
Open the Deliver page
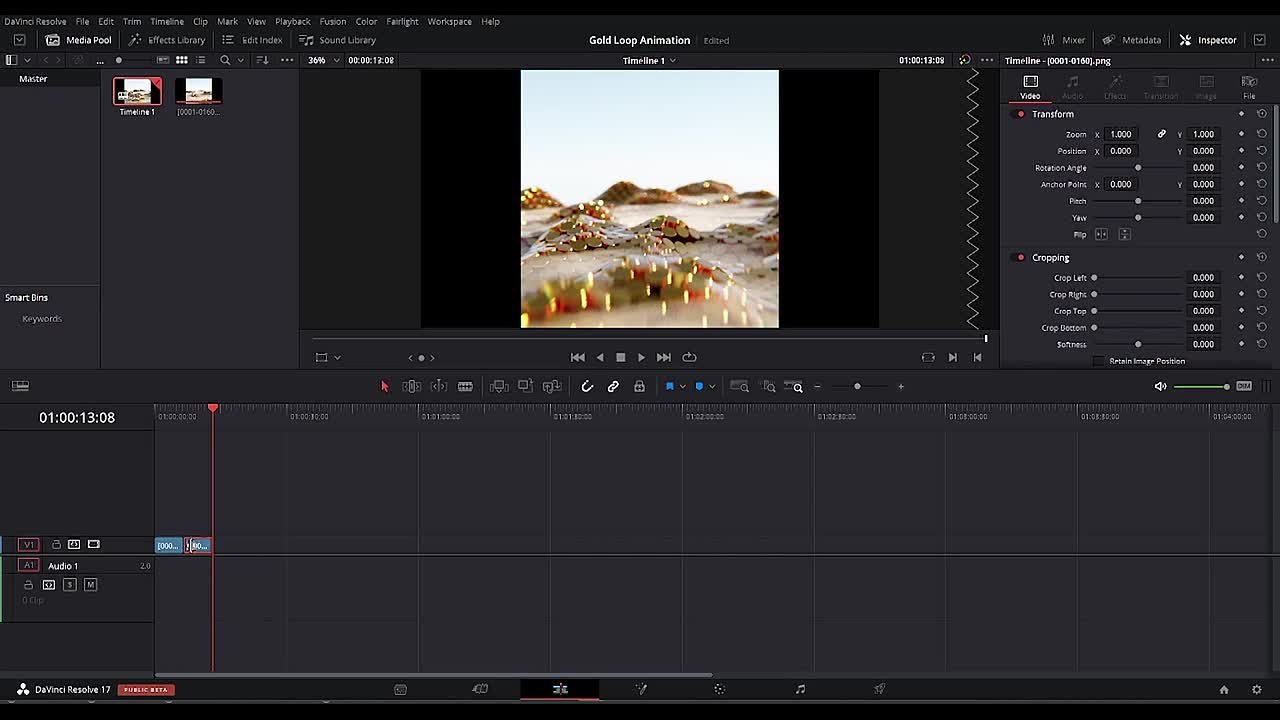coord(879,689)
